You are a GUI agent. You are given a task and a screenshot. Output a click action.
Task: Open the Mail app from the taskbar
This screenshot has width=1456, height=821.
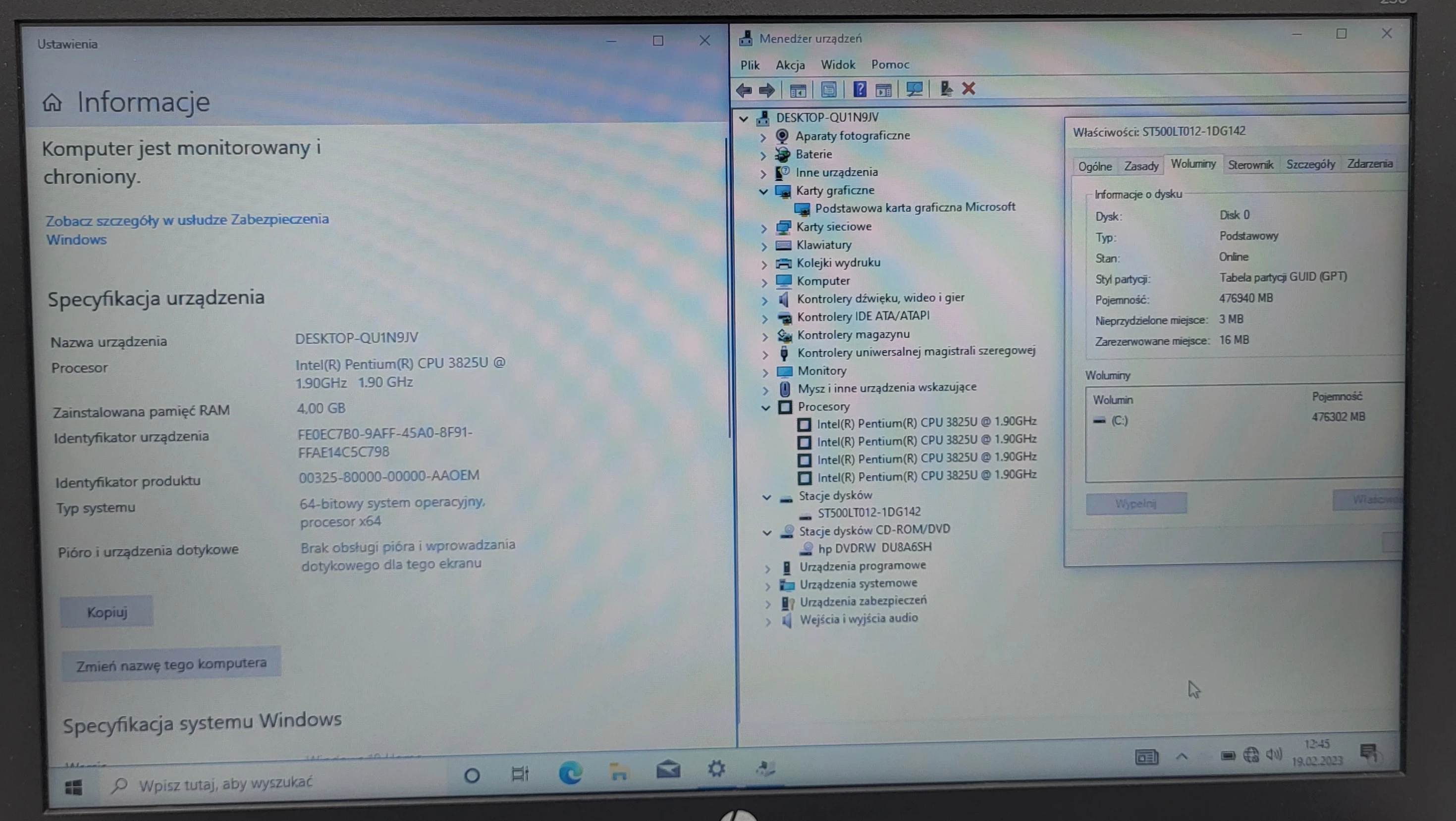pos(668,769)
